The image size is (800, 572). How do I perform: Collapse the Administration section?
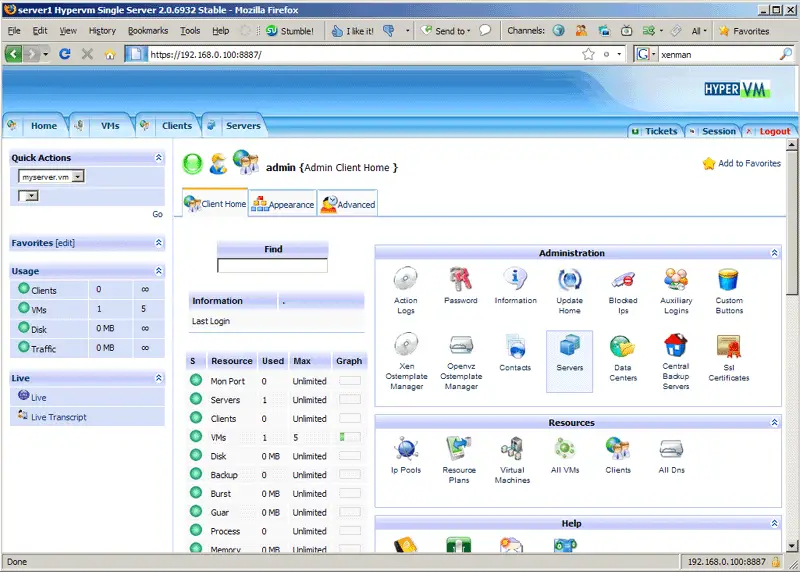coord(774,253)
